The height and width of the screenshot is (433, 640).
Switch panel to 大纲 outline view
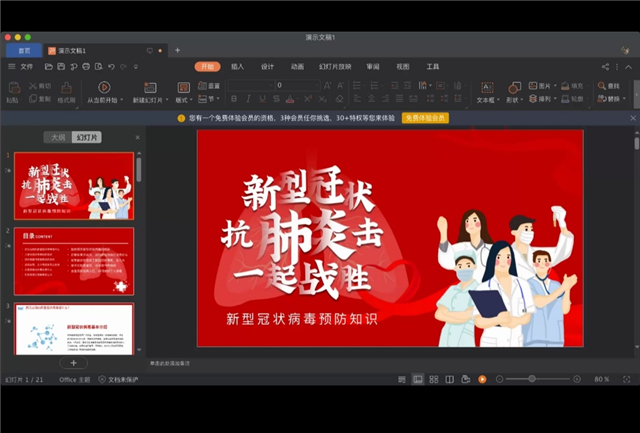58,137
